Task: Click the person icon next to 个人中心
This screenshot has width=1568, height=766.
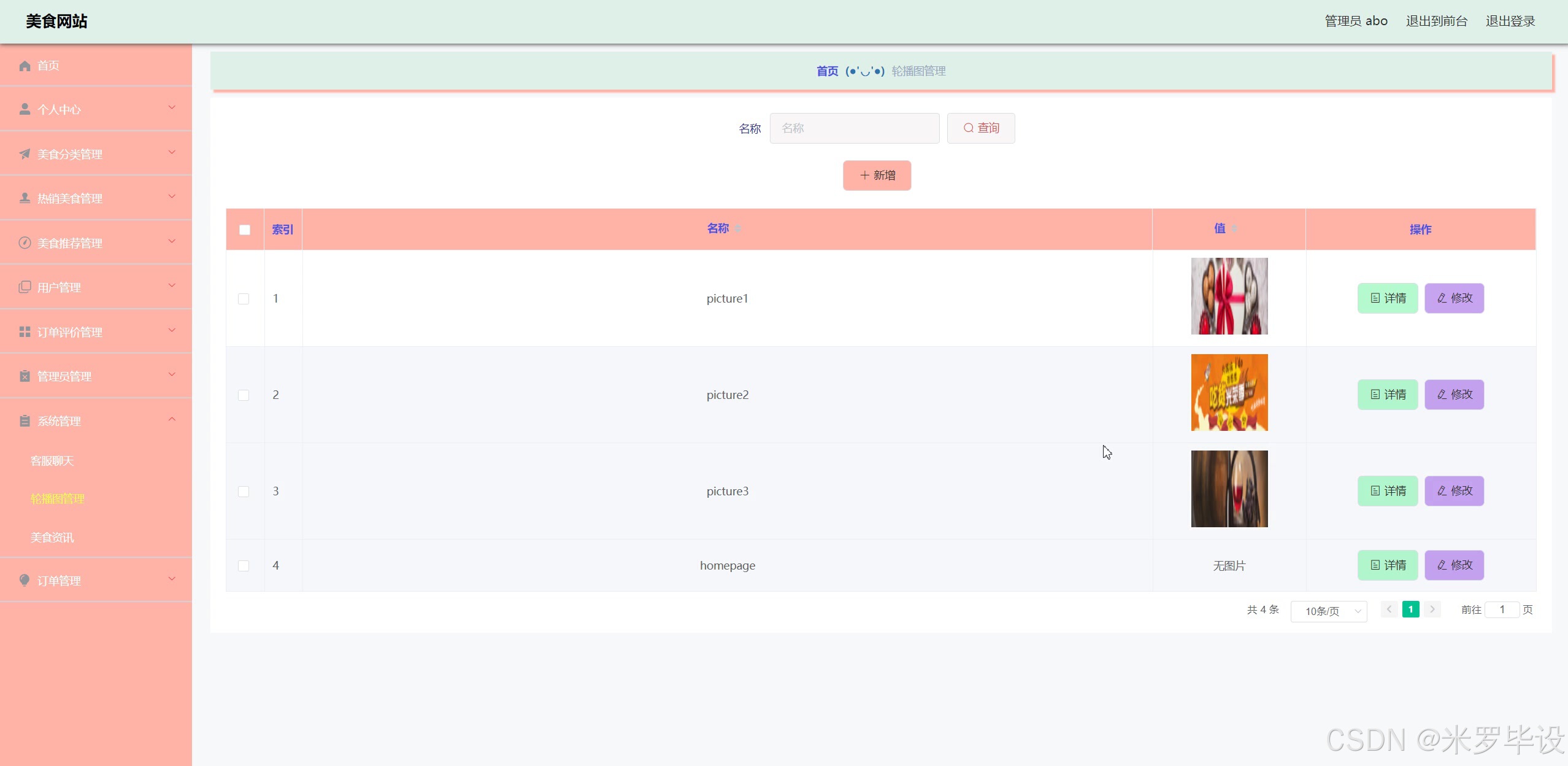Action: coord(25,109)
